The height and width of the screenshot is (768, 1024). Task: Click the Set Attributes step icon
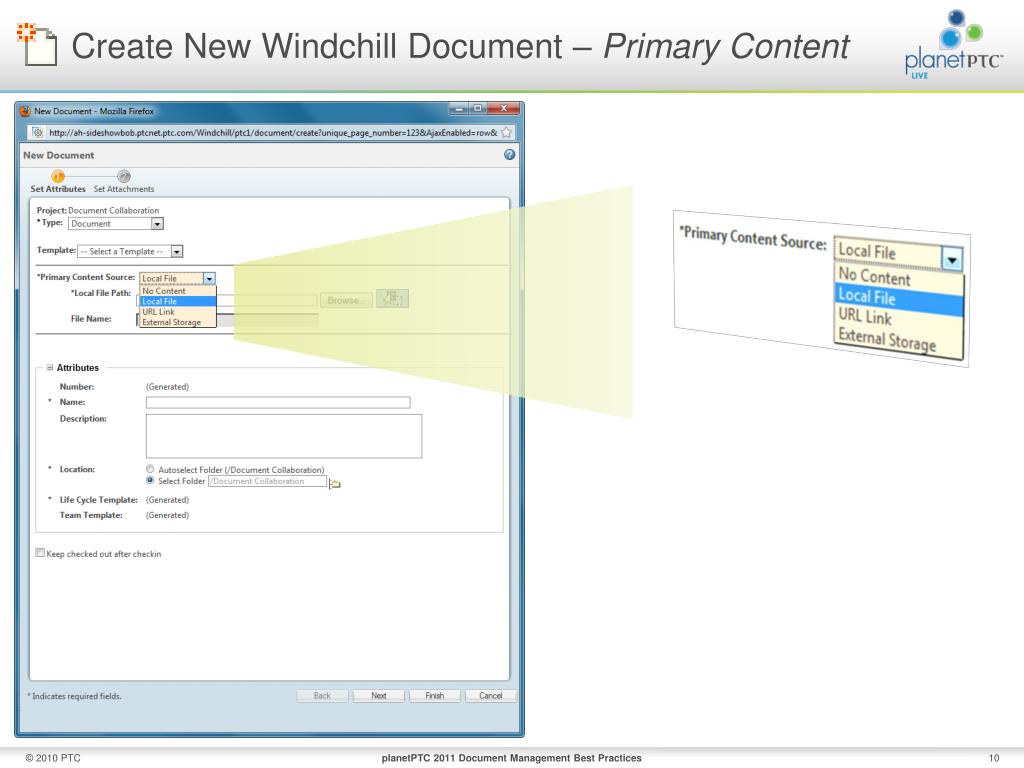58,176
